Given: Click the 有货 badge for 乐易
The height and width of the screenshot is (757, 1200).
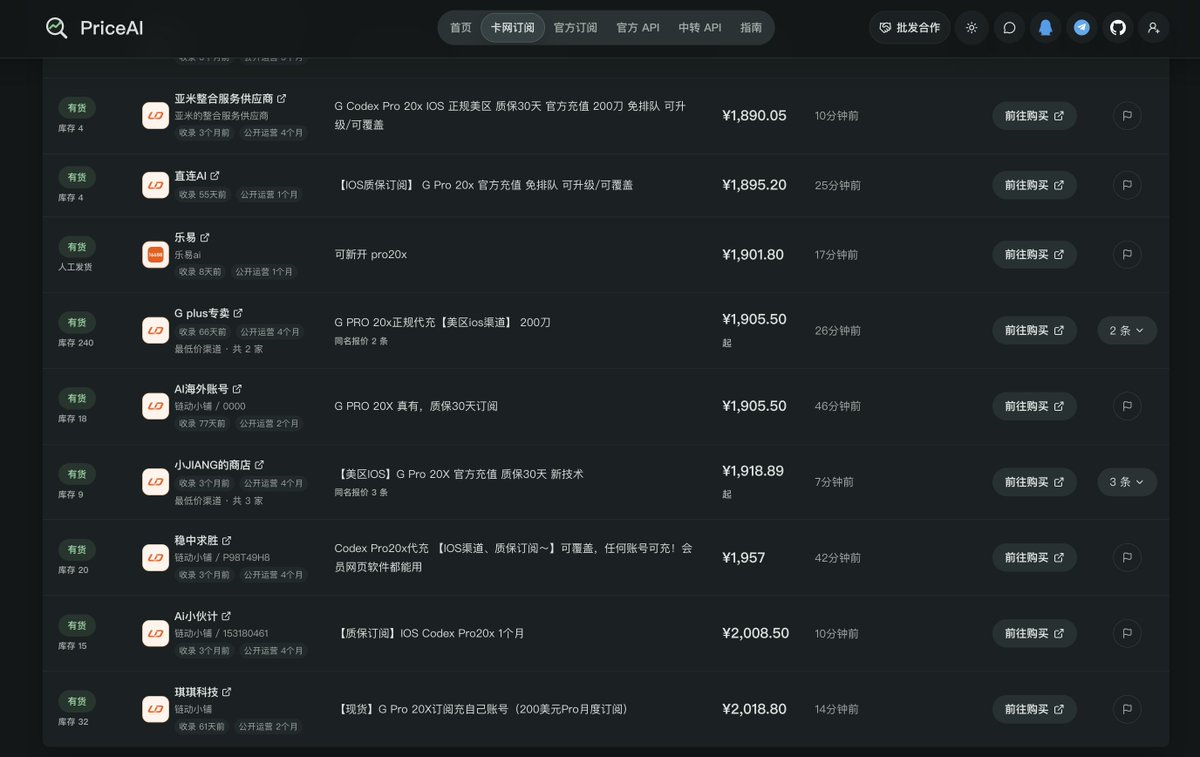Looking at the screenshot, I should point(77,246).
